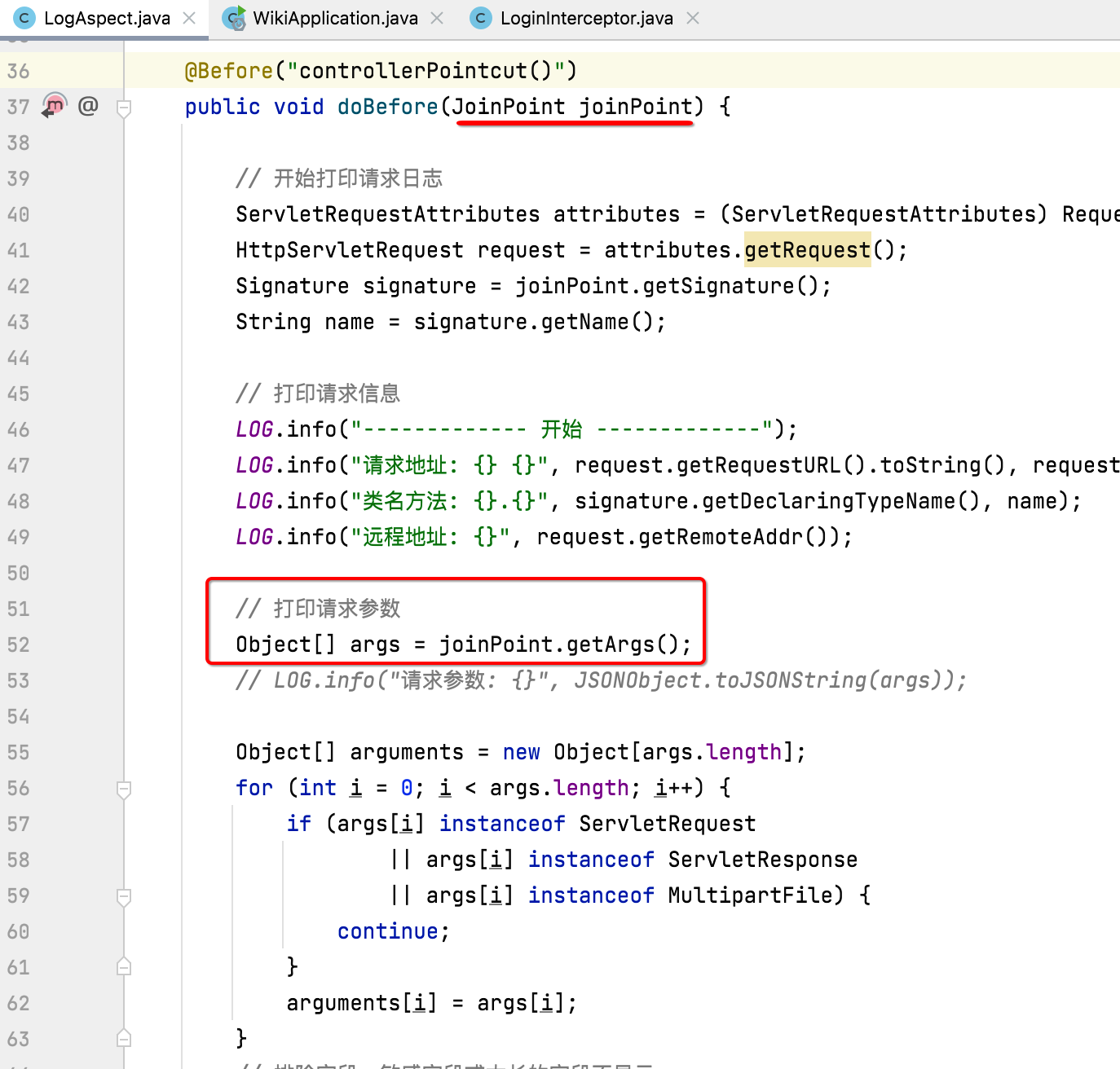The image size is (1120, 1069).
Task: Click the continue keyword on line 60
Action: coord(388,931)
